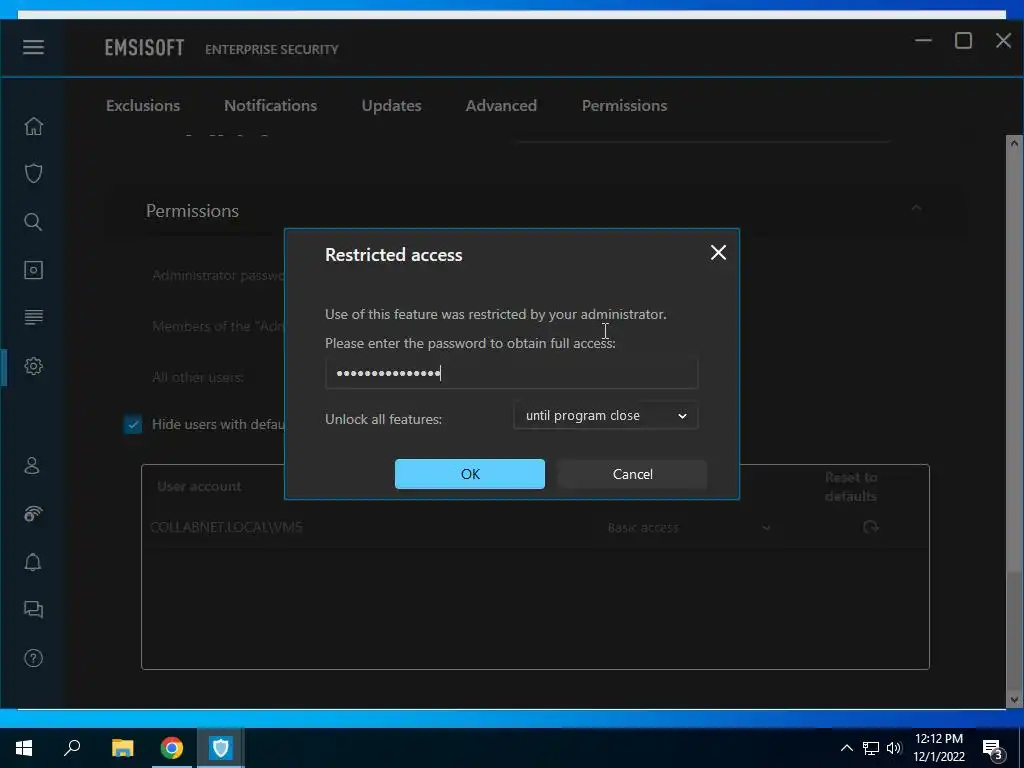Open the Help question mark icon
1024x768 pixels.
pos(33,658)
